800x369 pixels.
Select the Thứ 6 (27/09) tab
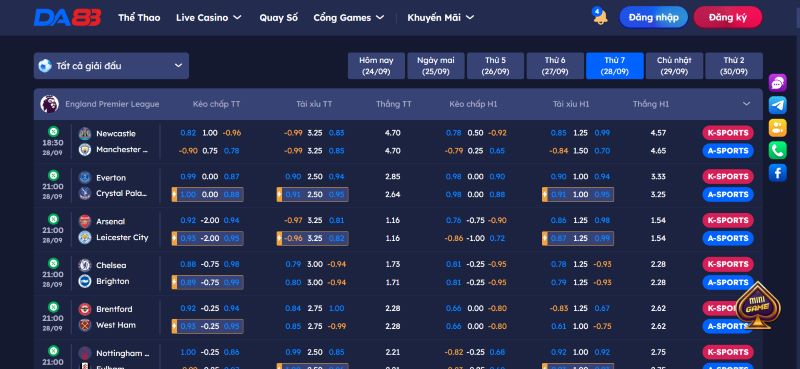pos(555,66)
